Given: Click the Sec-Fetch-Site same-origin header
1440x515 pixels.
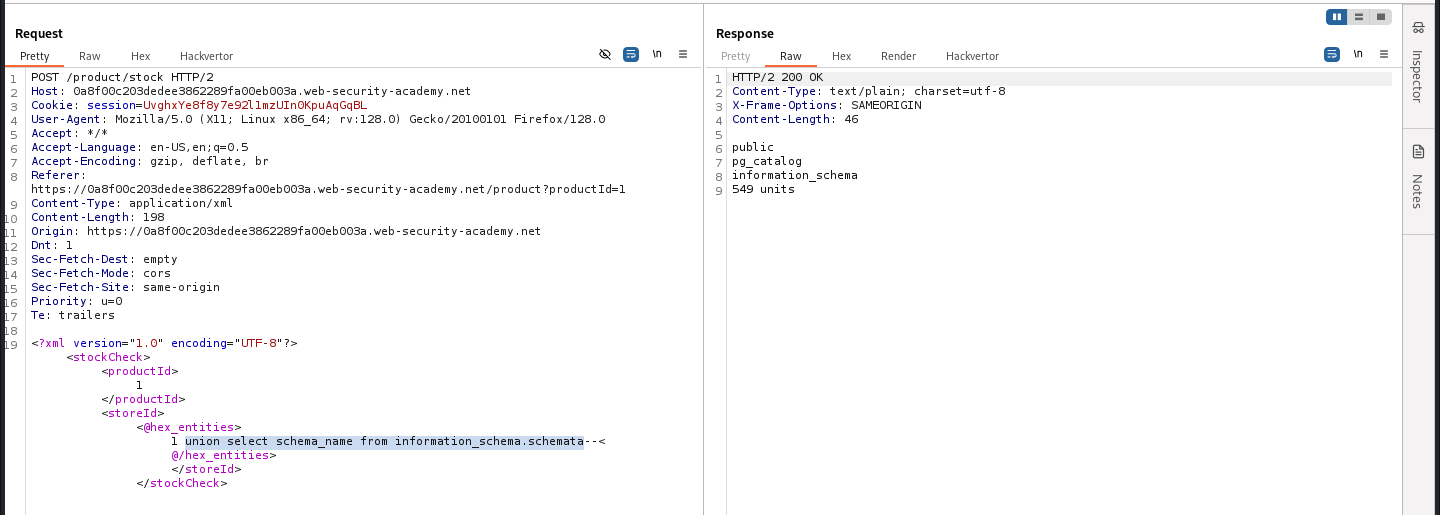Looking at the screenshot, I should tap(125, 287).
